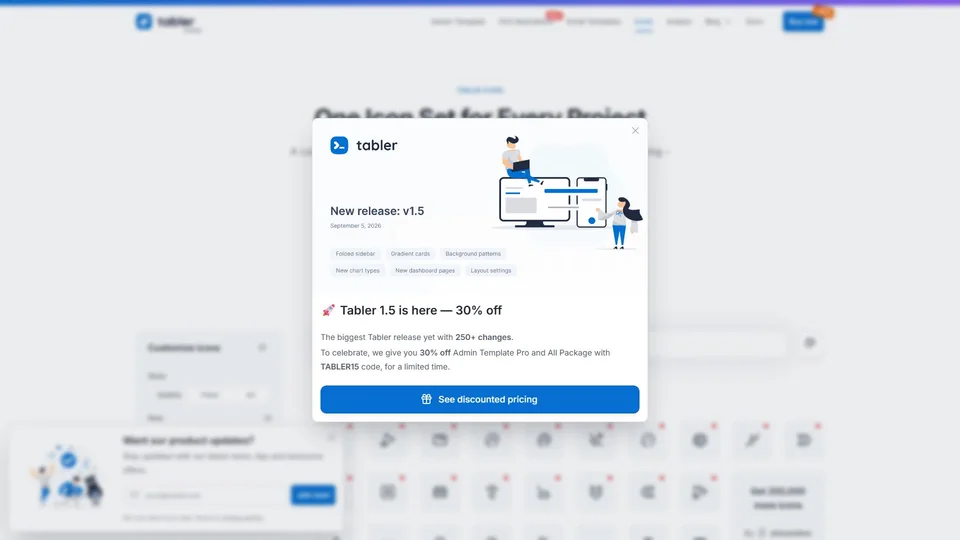Screen dimensions: 960x540
Task: Click the 250+ changes bold text
Action: 483,337
